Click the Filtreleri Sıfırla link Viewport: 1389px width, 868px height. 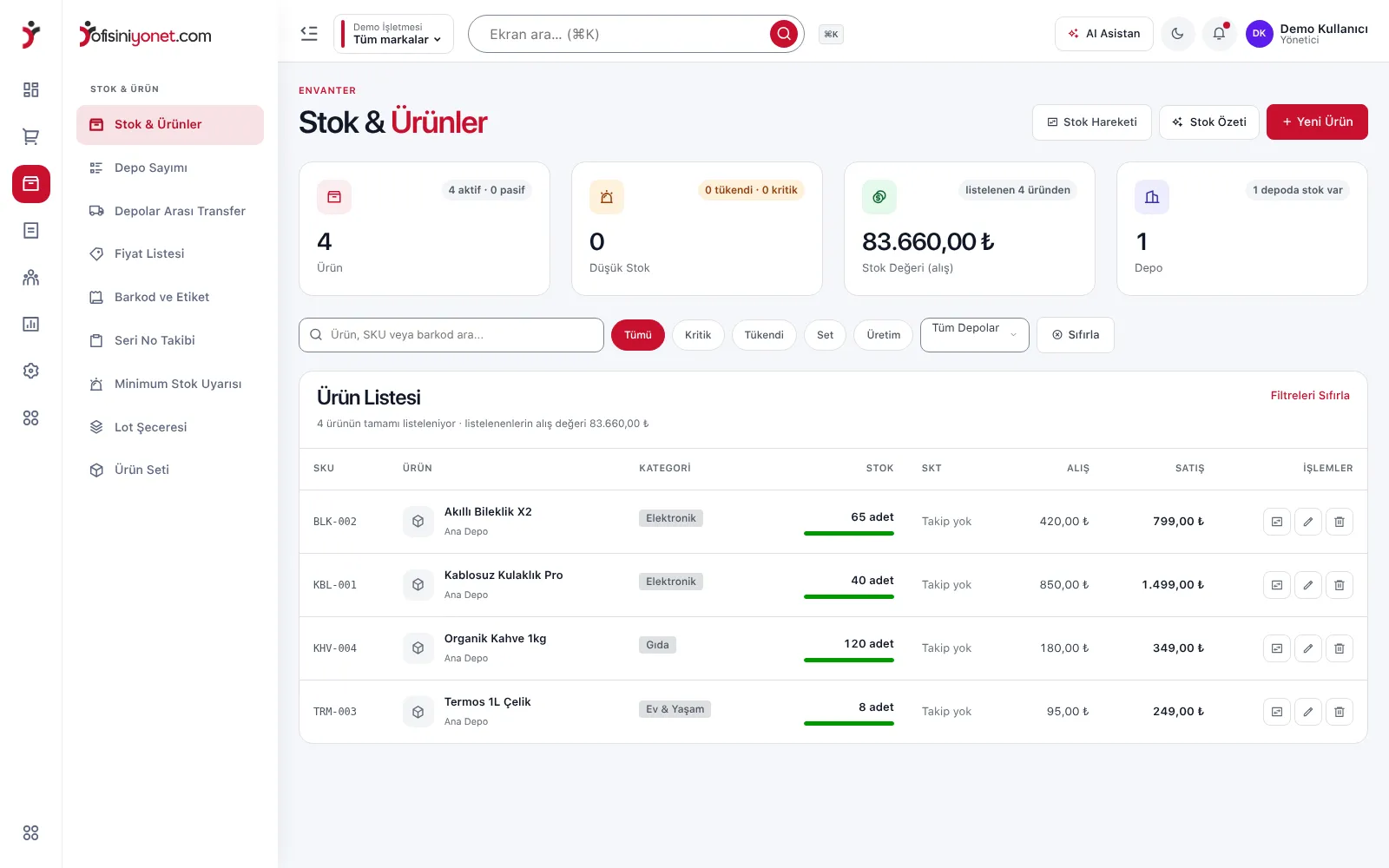(1310, 396)
